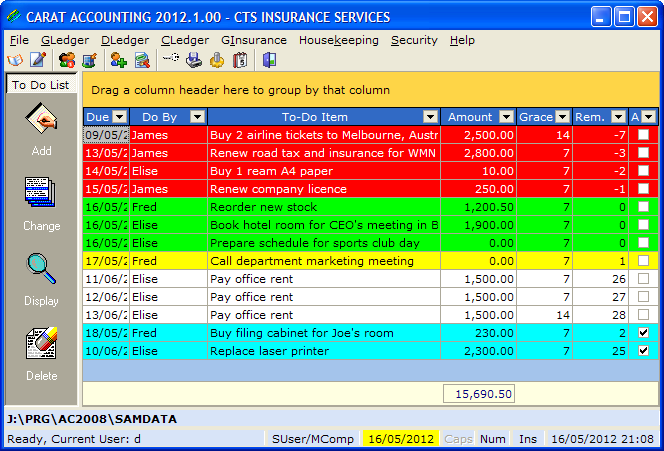
Task: Click the yellow gear stamp toolbar icon
Action: tap(217, 60)
